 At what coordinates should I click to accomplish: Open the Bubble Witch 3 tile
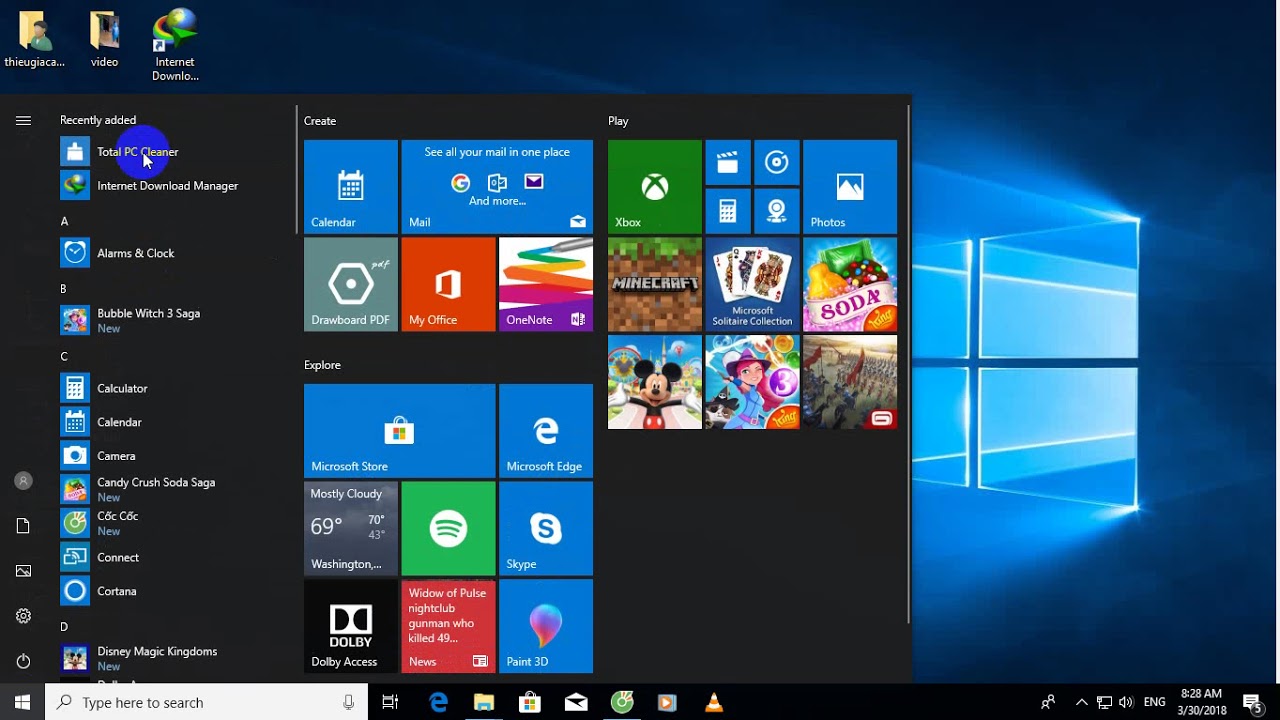point(752,382)
